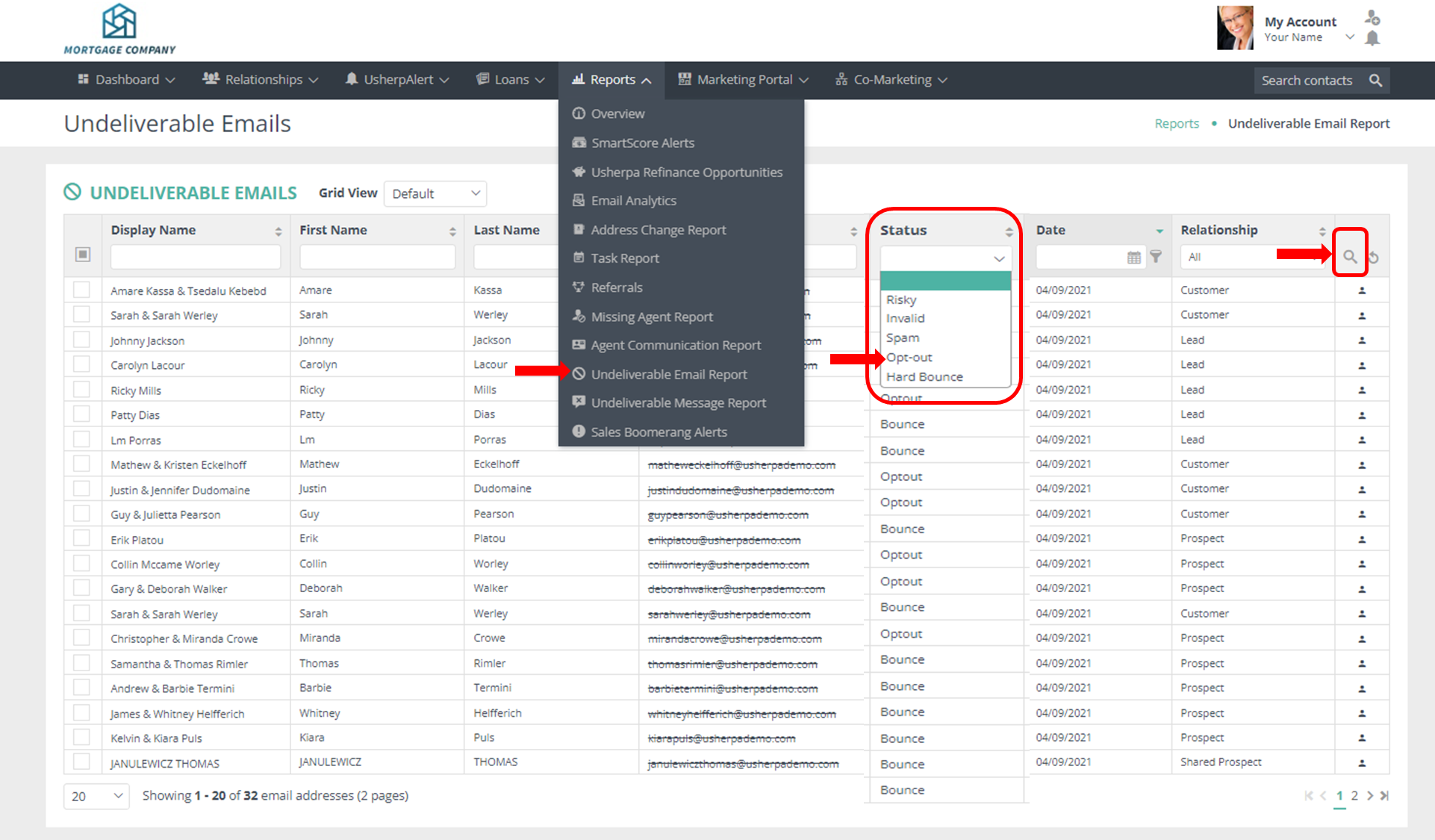This screenshot has height=840, width=1435.
Task: Click the notification bell icon
Action: click(1372, 39)
